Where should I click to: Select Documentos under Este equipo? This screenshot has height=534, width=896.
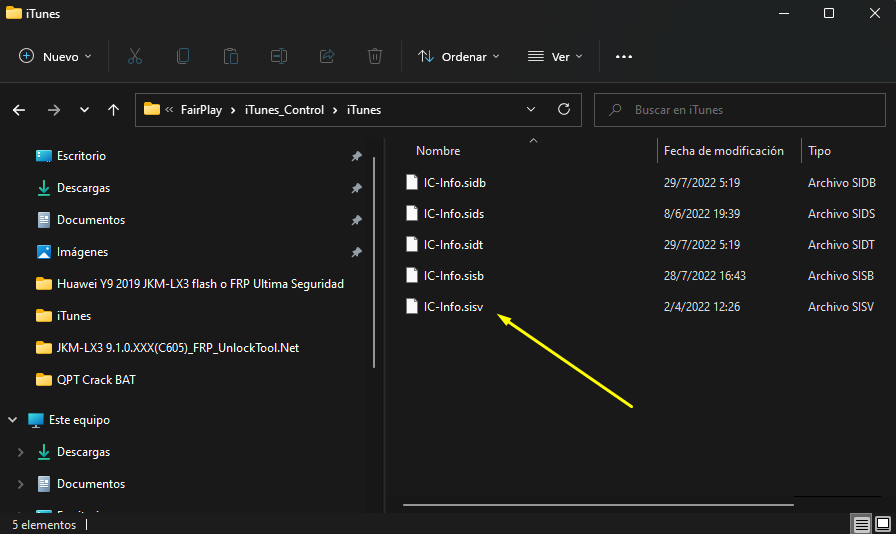[x=90, y=484]
